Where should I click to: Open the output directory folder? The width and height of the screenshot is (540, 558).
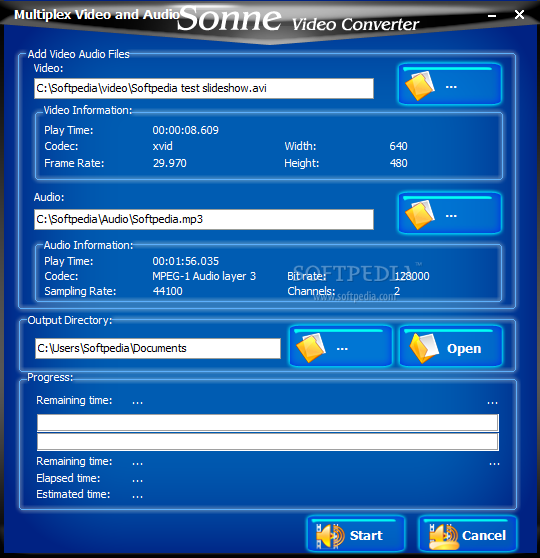pyautogui.click(x=451, y=346)
